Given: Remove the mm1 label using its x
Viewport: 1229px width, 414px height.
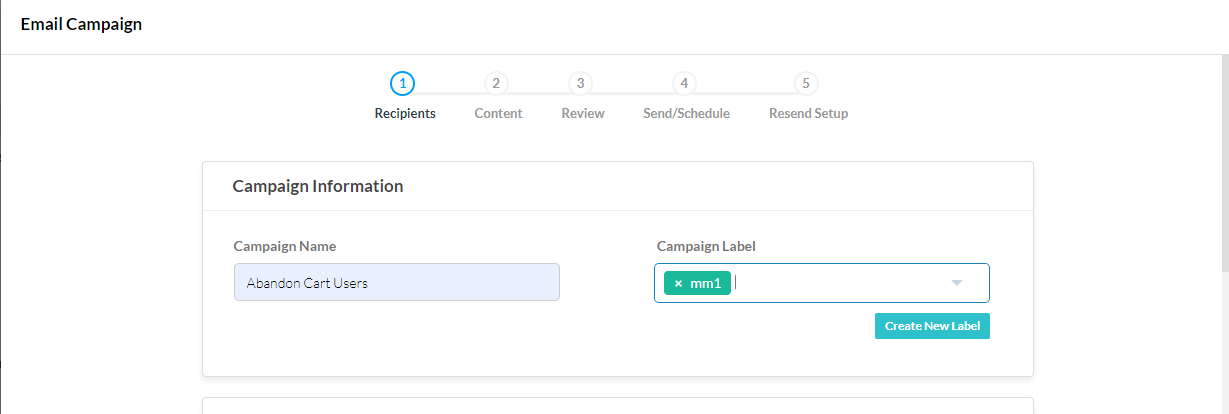Looking at the screenshot, I should click(x=678, y=284).
